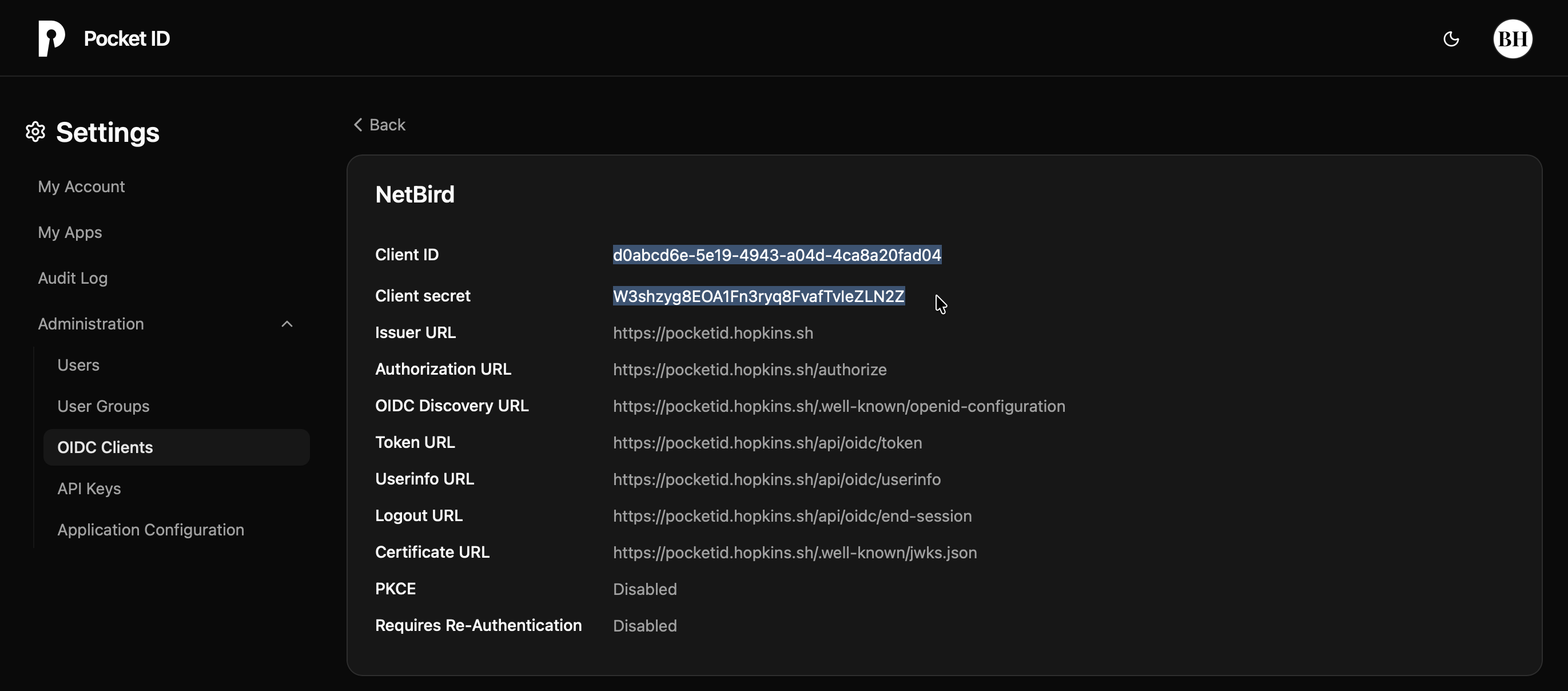The height and width of the screenshot is (691, 1568).
Task: Collapse the Administration section chevron
Action: (287, 324)
